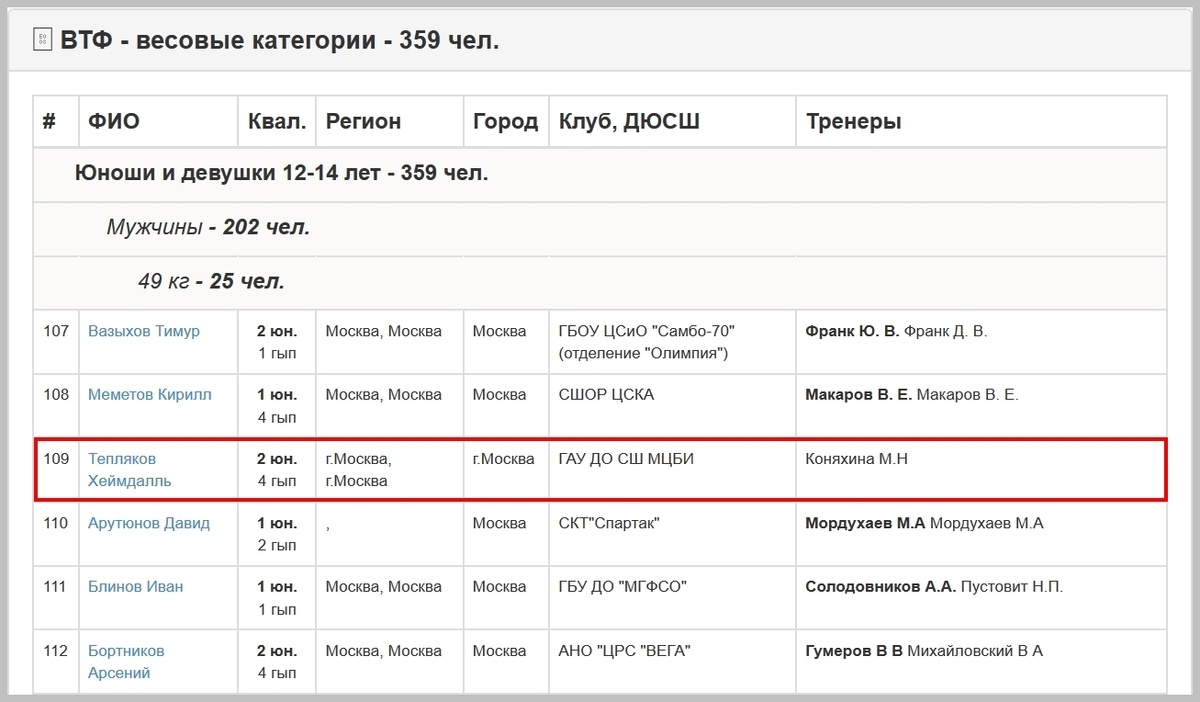Screen dimensions: 1200x702
Task: Open Блинов Иван athlete link
Action: tap(136, 587)
